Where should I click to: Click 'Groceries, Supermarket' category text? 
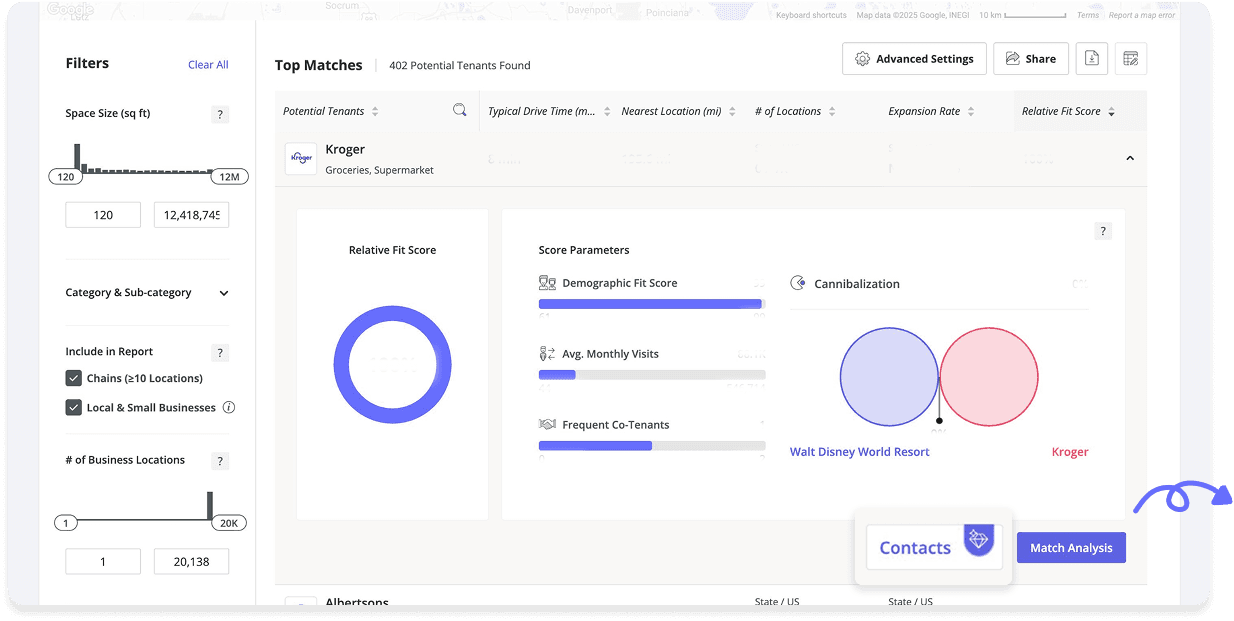(380, 170)
